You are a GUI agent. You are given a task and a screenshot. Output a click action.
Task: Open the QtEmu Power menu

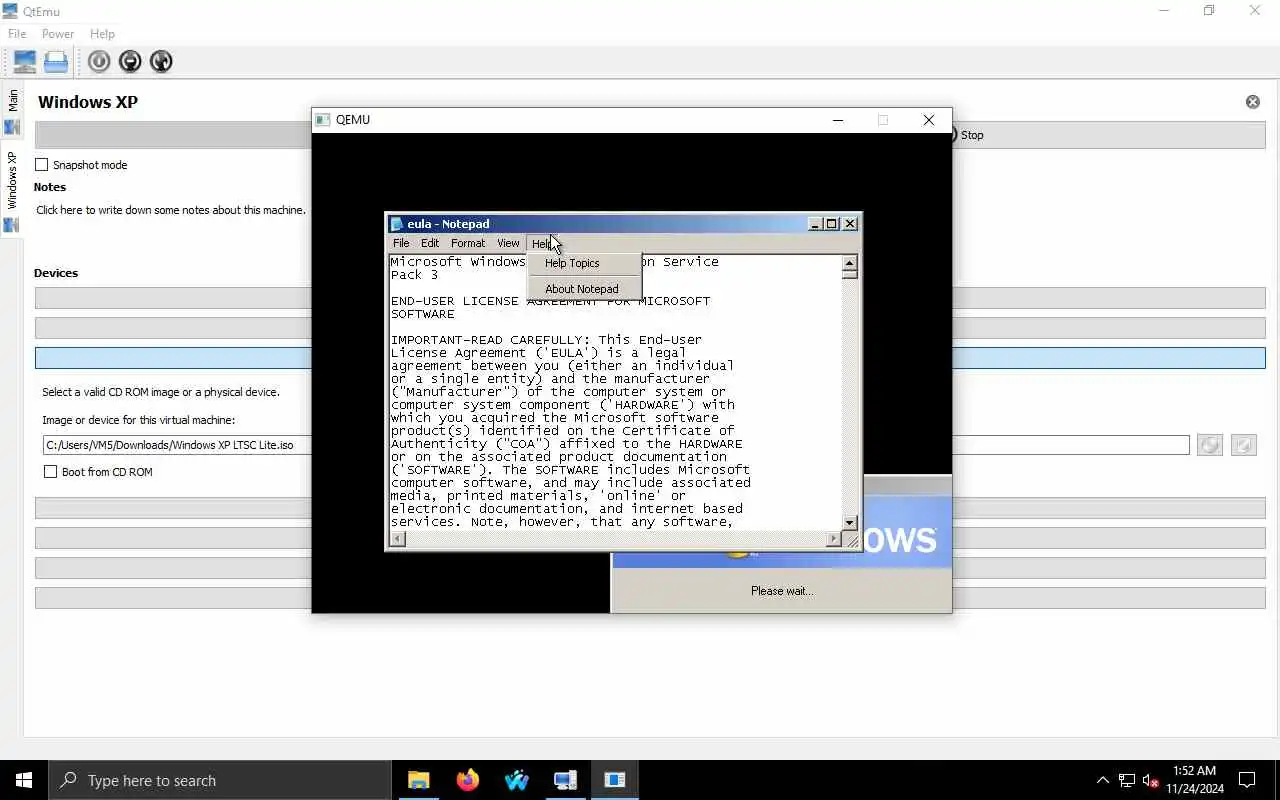coord(58,34)
